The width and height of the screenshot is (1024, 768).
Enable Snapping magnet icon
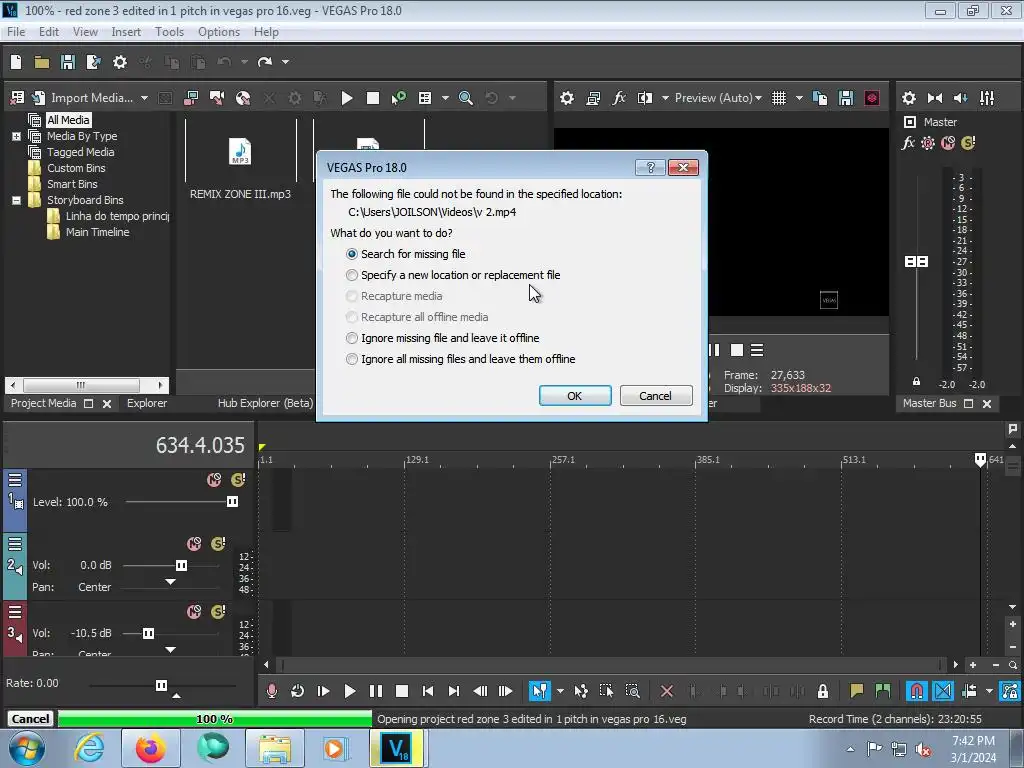point(917,691)
